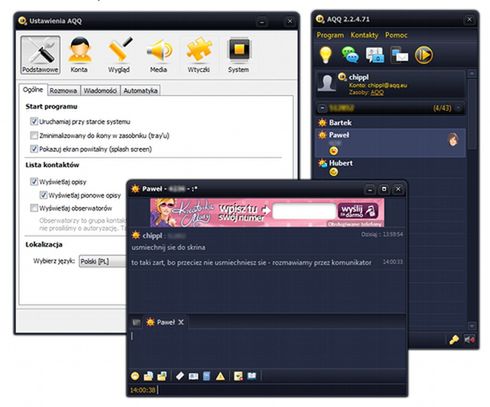The image size is (490, 407).
Task: Open the Pomoc menu
Action: [x=396, y=35]
